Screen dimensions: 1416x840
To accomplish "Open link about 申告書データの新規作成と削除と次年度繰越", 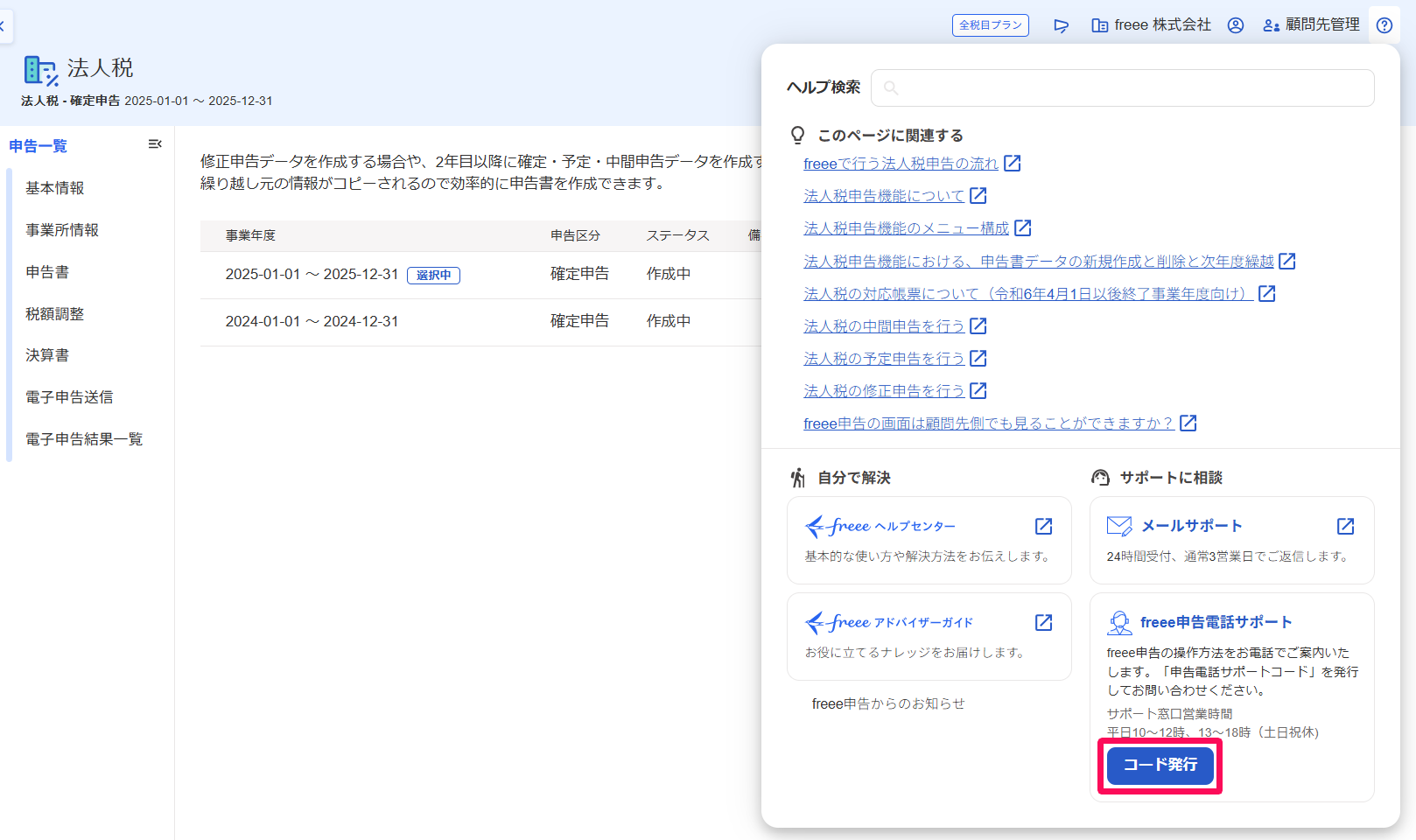I will [1039, 262].
